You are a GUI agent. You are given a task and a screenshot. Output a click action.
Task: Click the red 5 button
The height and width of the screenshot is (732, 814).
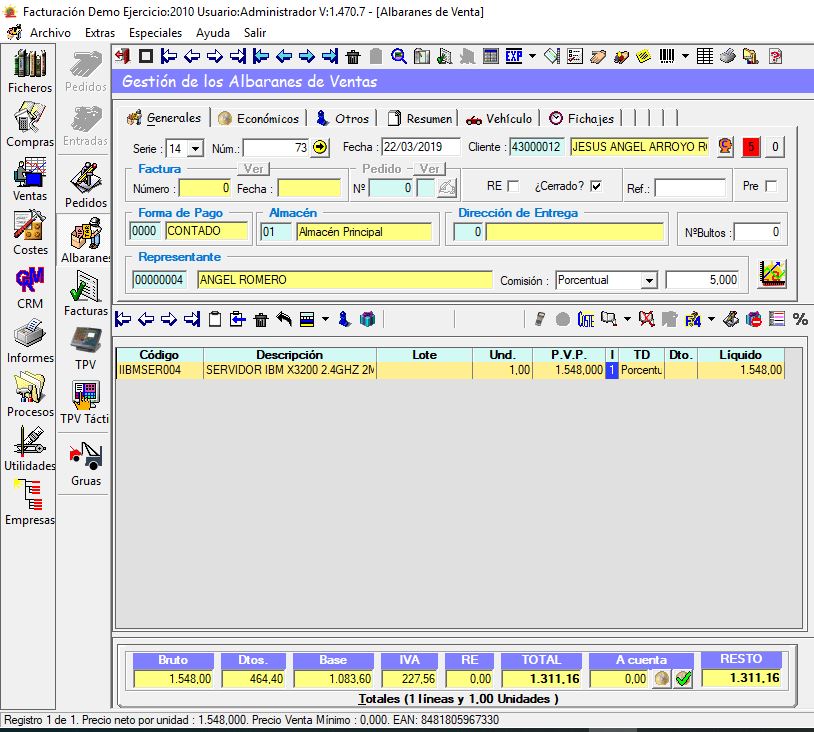click(751, 146)
